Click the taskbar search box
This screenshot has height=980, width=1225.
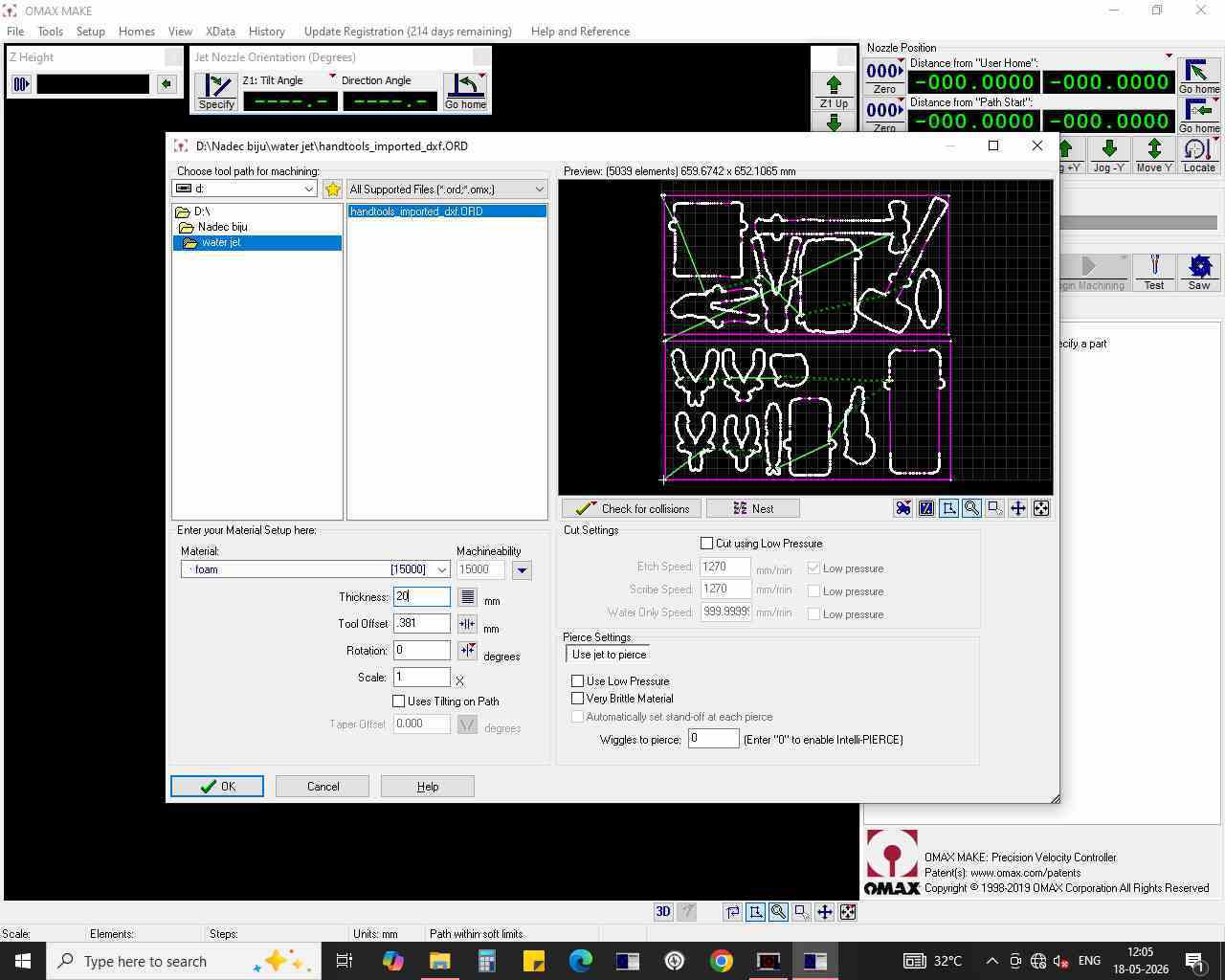pos(182,961)
